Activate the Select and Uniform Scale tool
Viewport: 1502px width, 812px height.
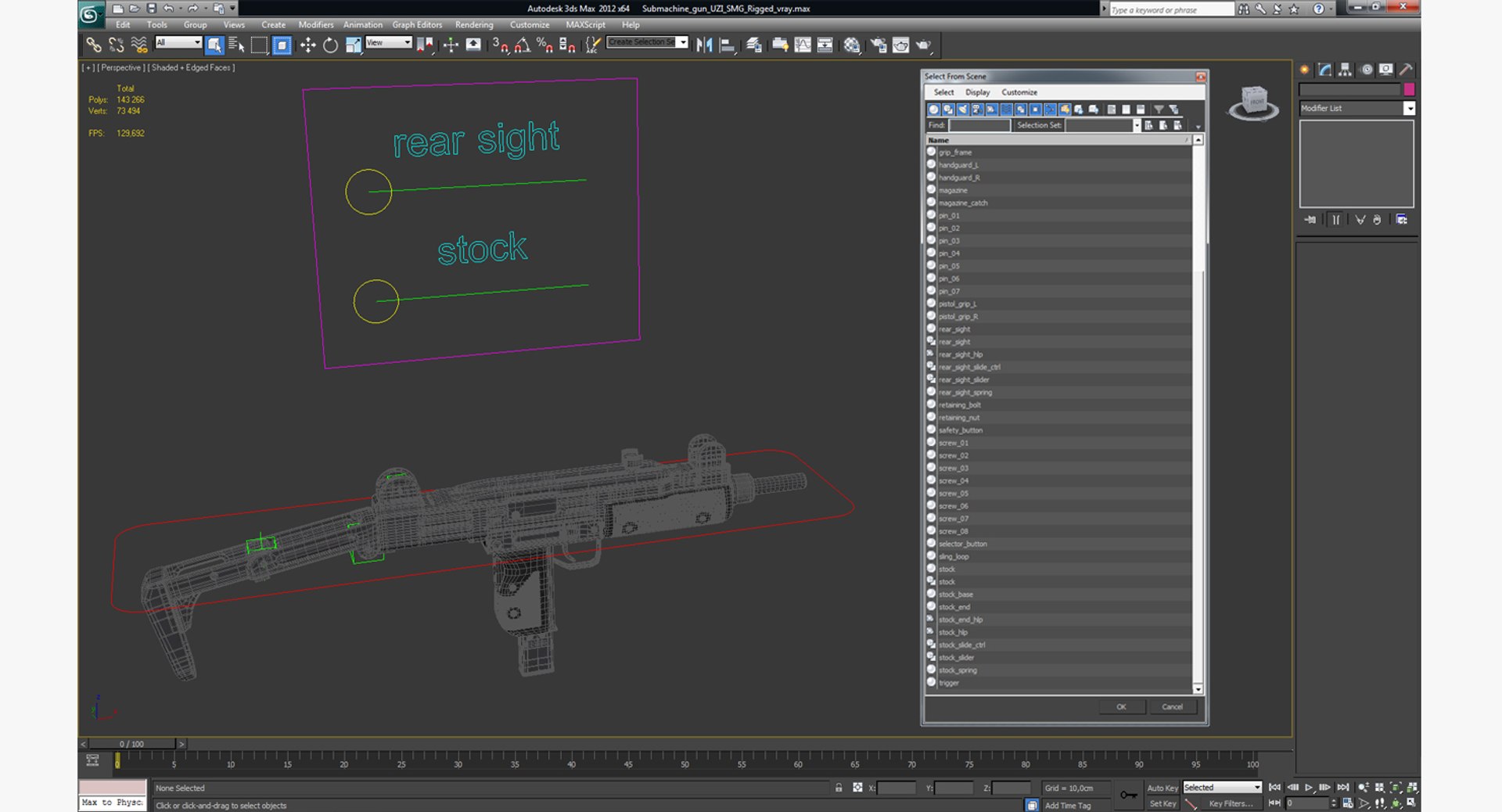click(x=353, y=45)
